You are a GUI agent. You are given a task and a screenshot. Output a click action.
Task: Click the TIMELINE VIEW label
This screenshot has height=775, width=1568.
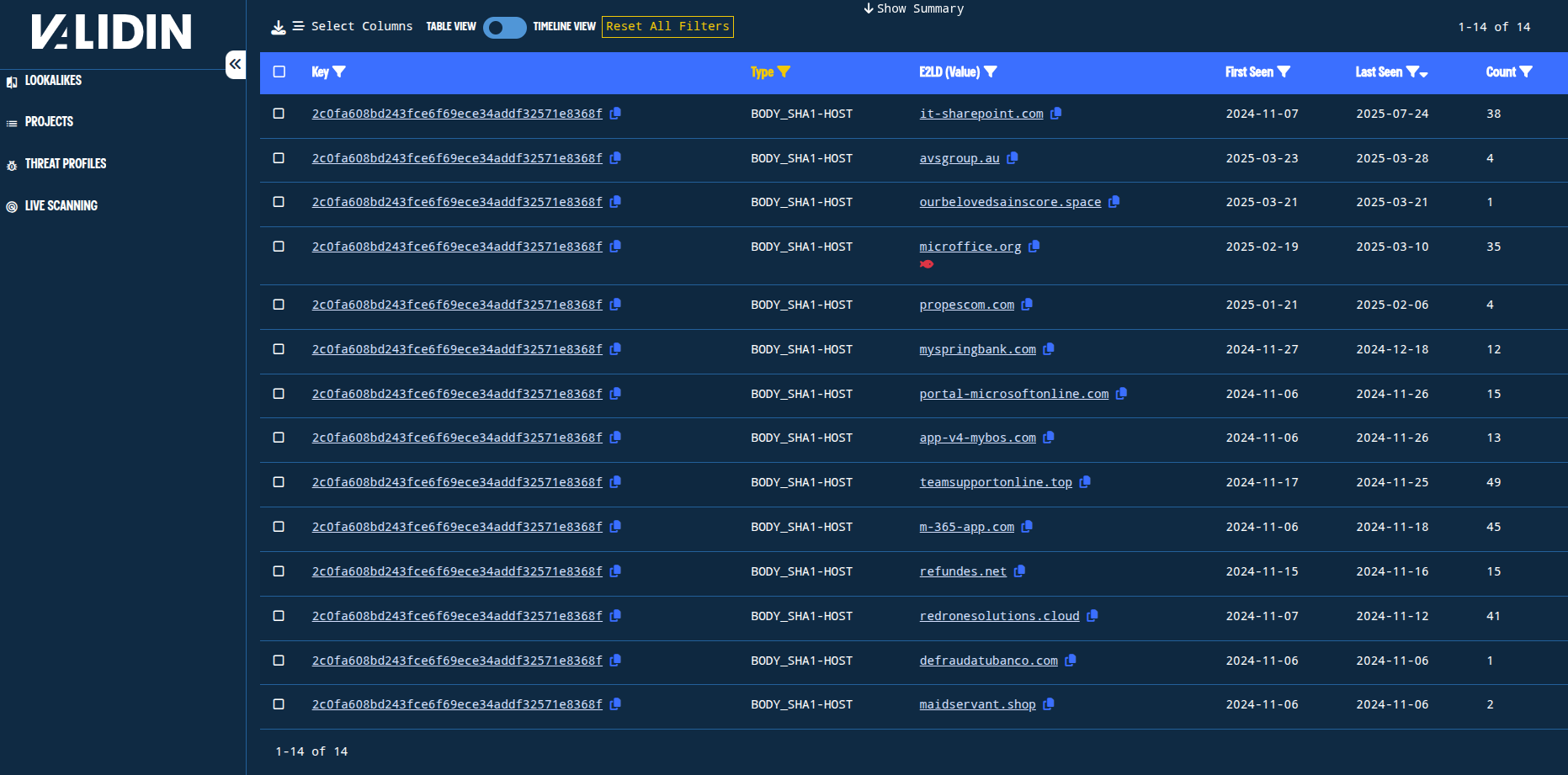(564, 27)
